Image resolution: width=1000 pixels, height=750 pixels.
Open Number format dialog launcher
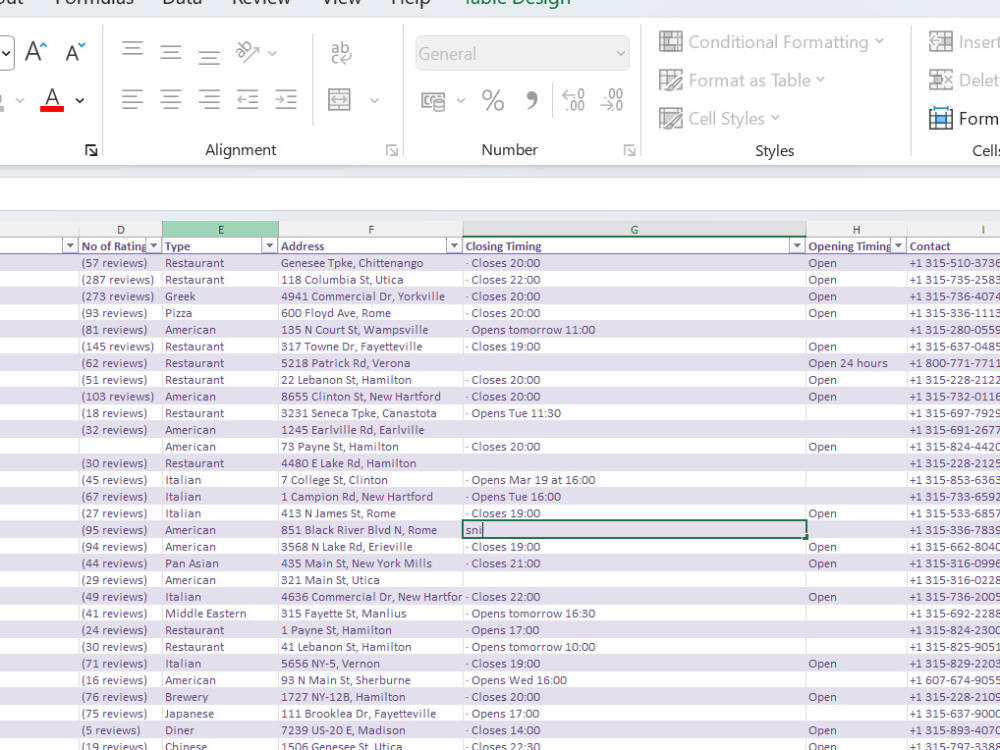coord(629,151)
